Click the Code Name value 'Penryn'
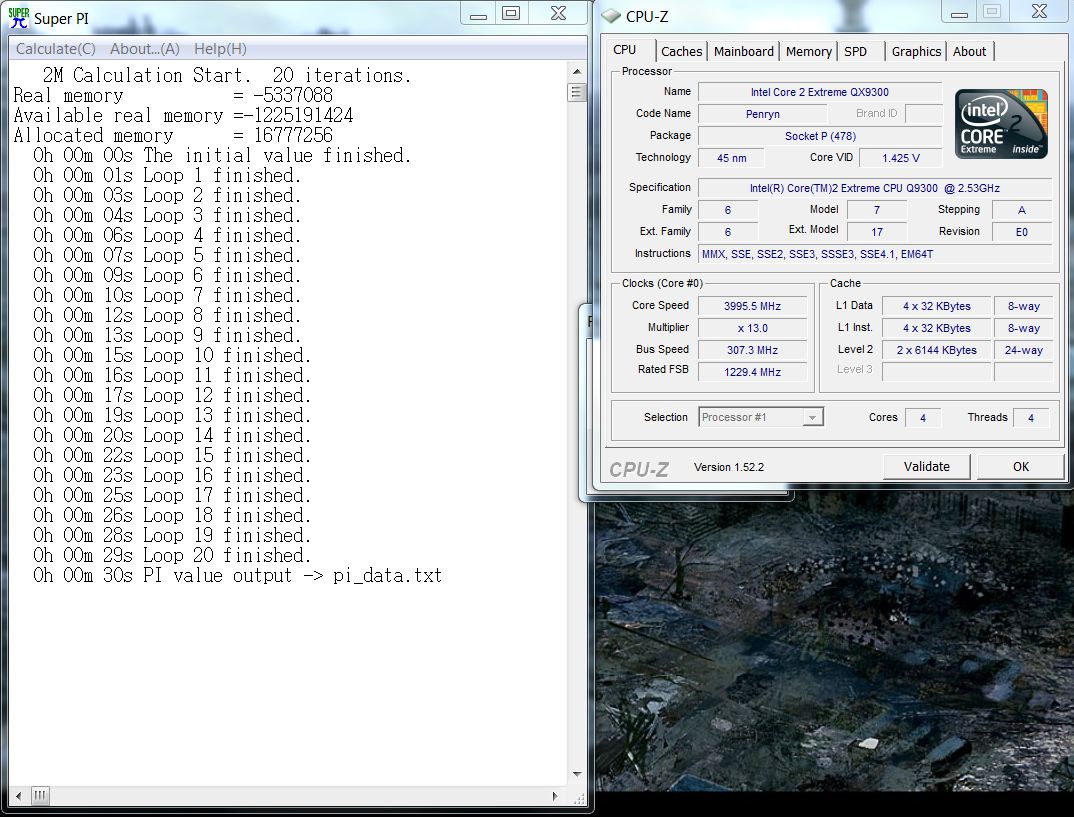This screenshot has height=817, width=1074. [762, 114]
